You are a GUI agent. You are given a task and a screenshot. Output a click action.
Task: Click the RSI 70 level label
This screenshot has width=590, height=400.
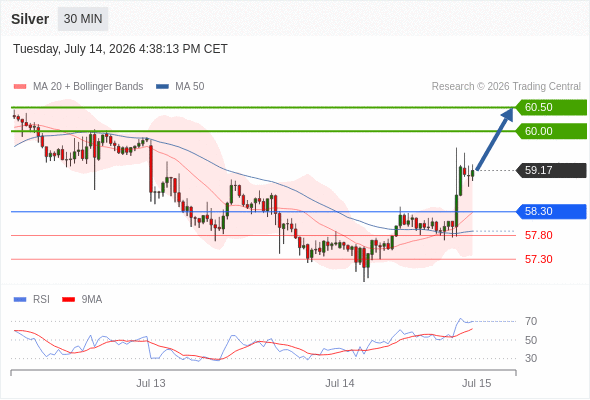[x=531, y=321]
